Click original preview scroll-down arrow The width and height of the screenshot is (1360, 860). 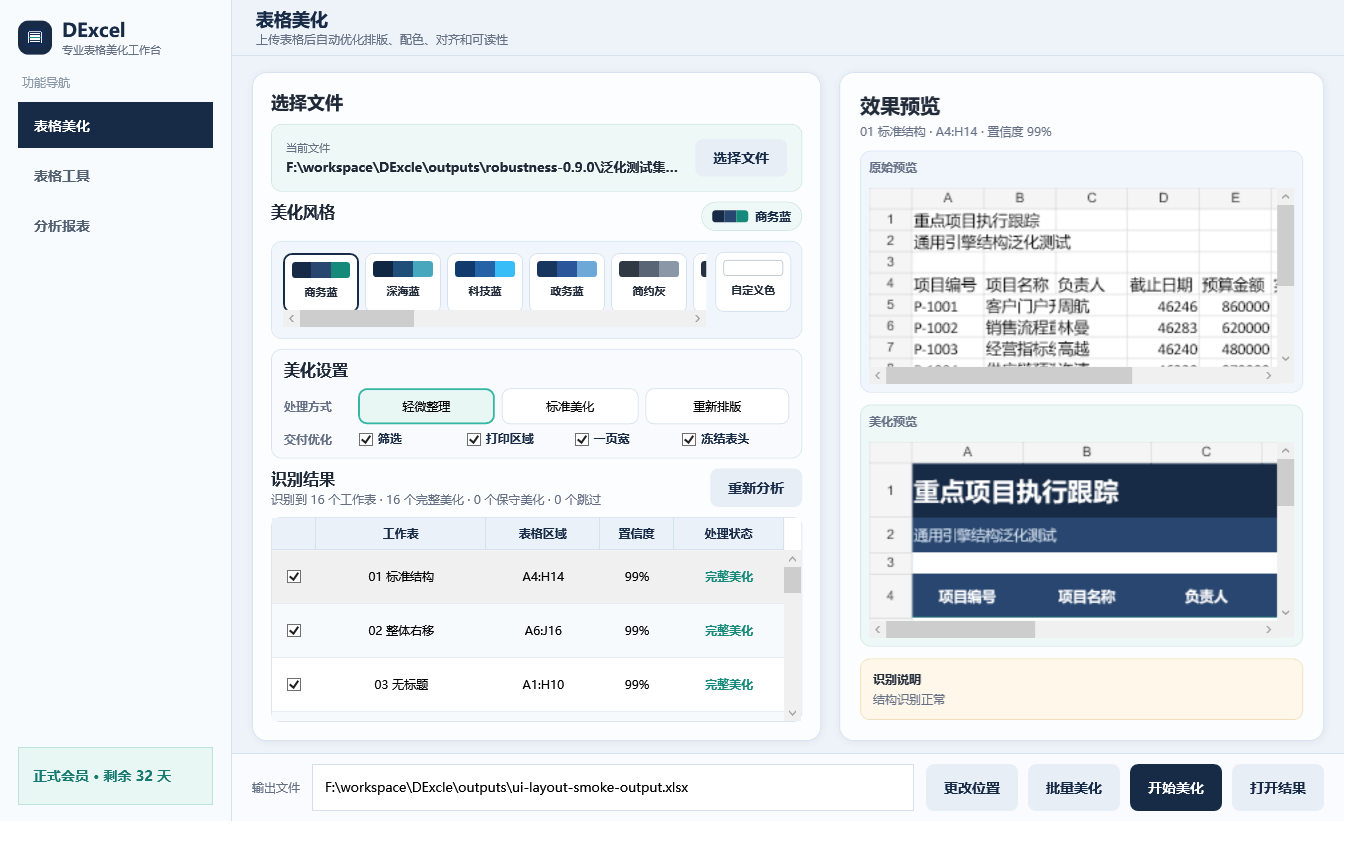coord(1286,359)
